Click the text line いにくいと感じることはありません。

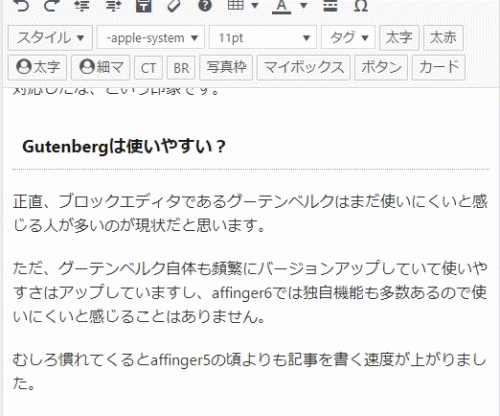[x=139, y=316]
